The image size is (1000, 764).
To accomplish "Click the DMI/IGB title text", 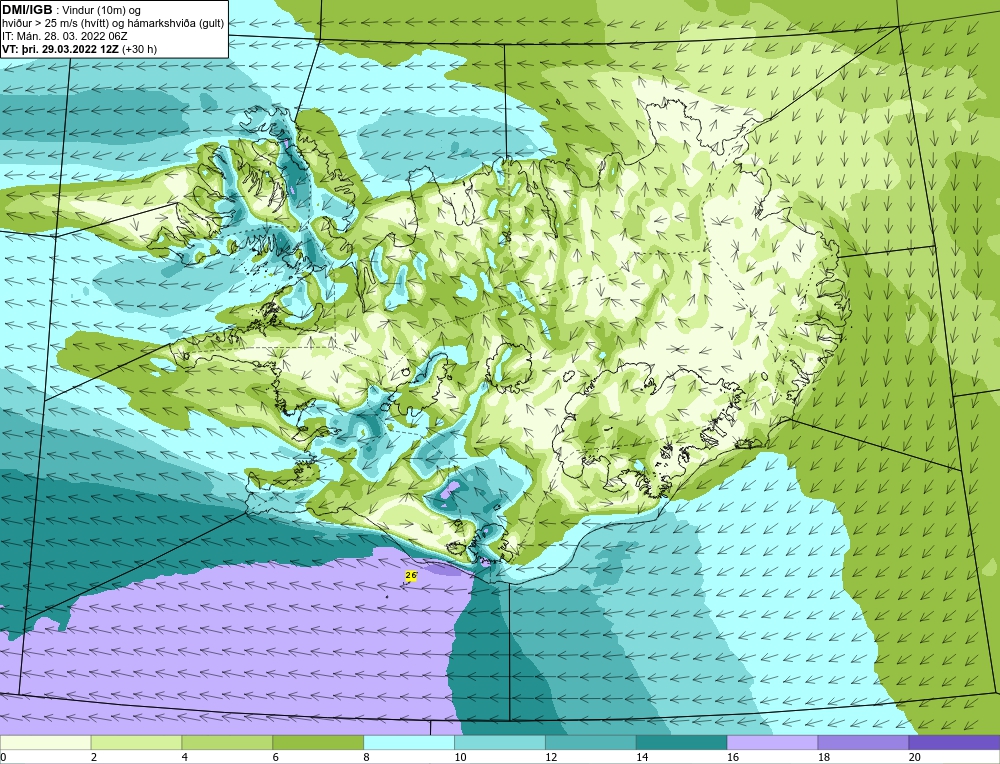I will tap(27, 10).
